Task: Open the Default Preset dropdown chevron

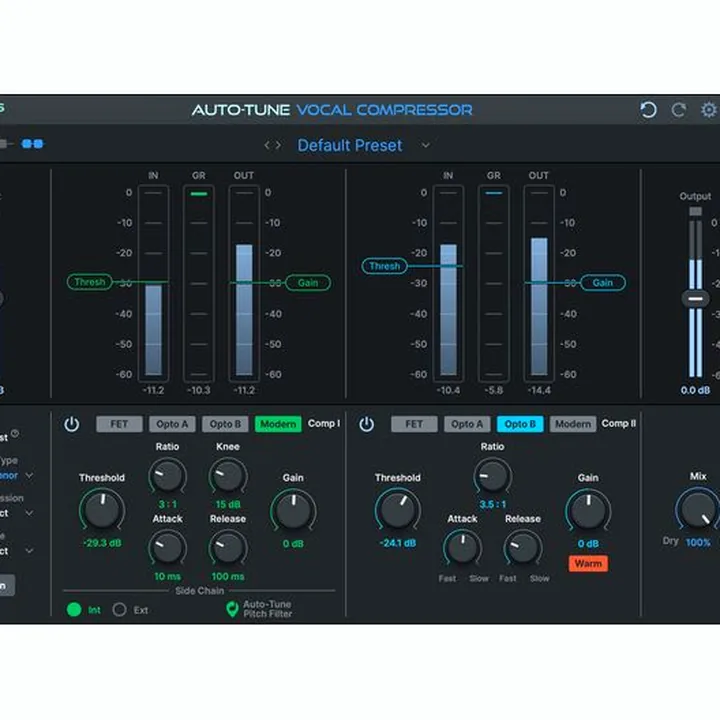Action: pyautogui.click(x=426, y=146)
